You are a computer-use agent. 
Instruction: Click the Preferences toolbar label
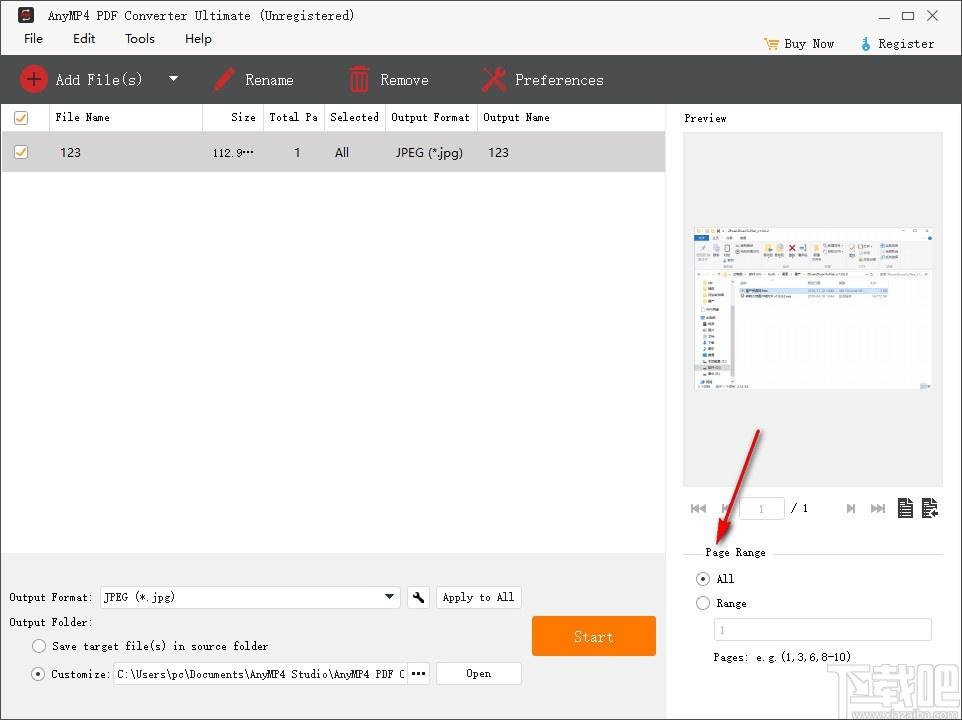point(559,80)
